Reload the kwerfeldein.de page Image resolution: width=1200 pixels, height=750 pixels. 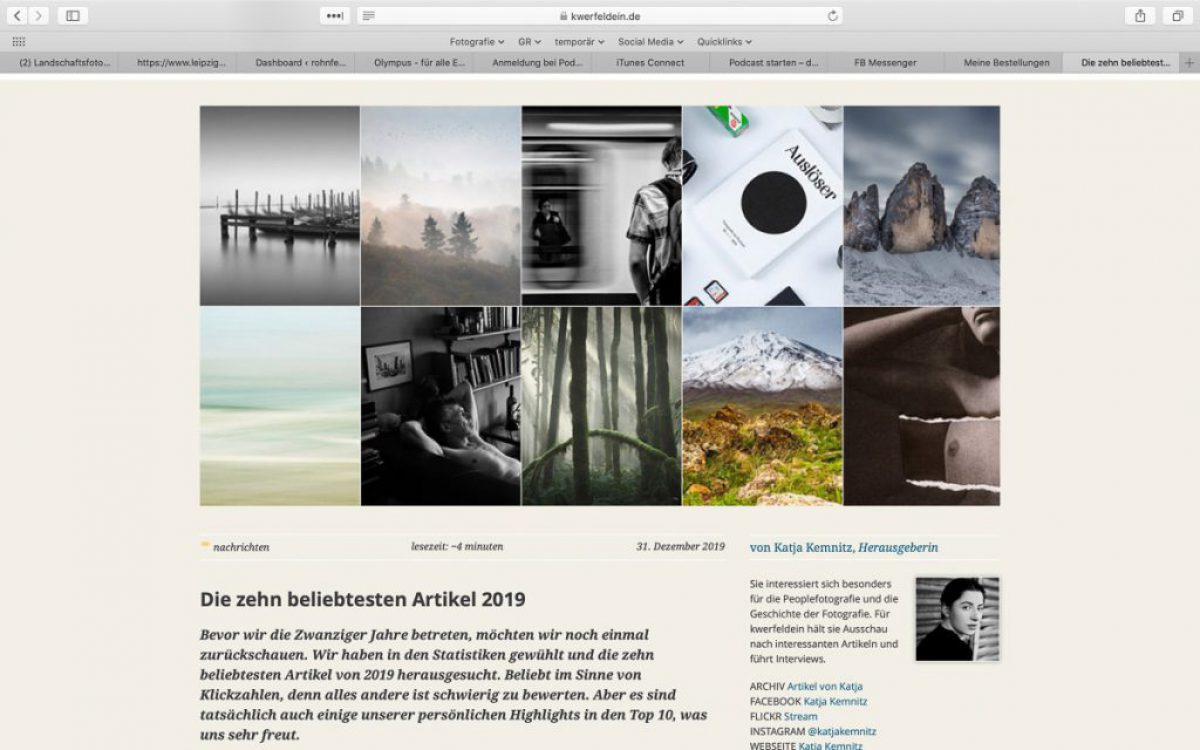pos(832,16)
